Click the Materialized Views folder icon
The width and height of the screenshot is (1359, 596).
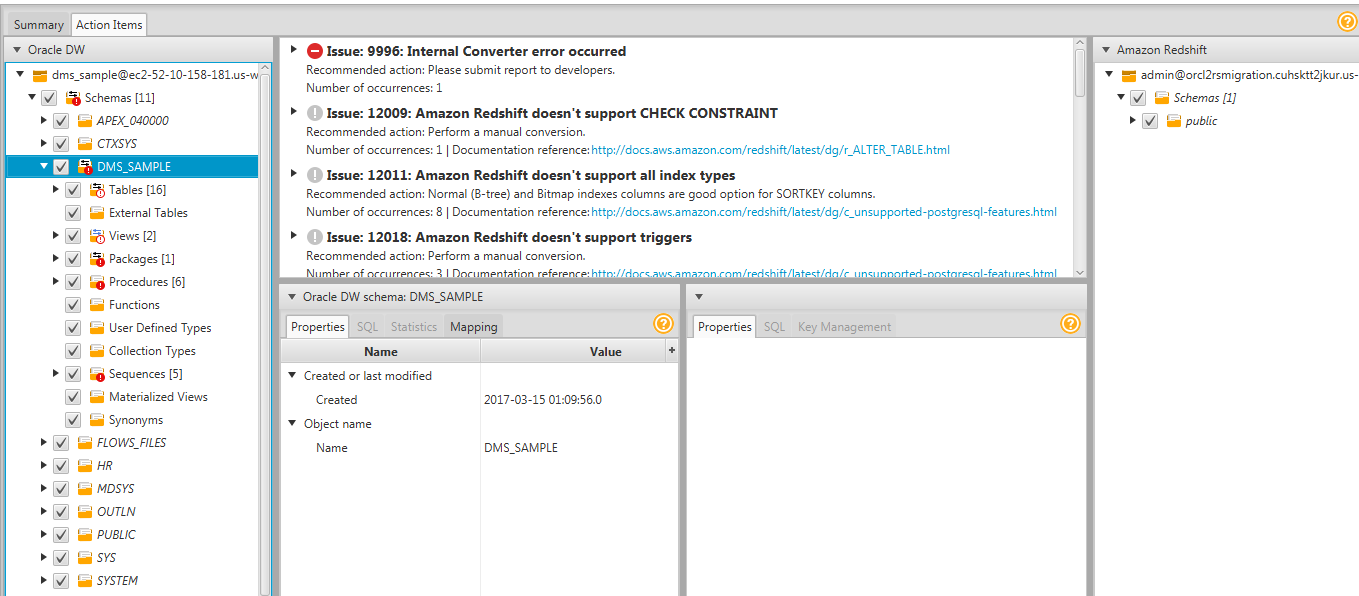tap(97, 397)
